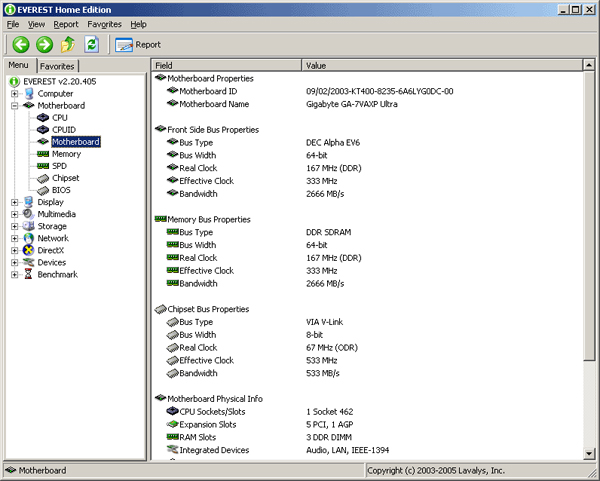Click the scrollbar down arrow
The image size is (600, 481).
(x=589, y=454)
